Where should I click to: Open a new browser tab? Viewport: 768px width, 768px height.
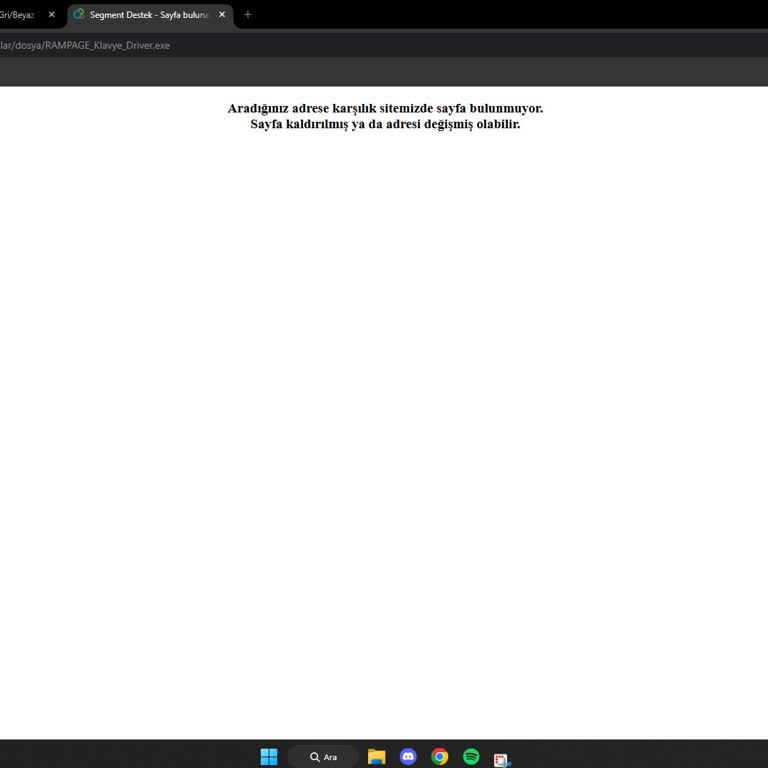tap(247, 15)
